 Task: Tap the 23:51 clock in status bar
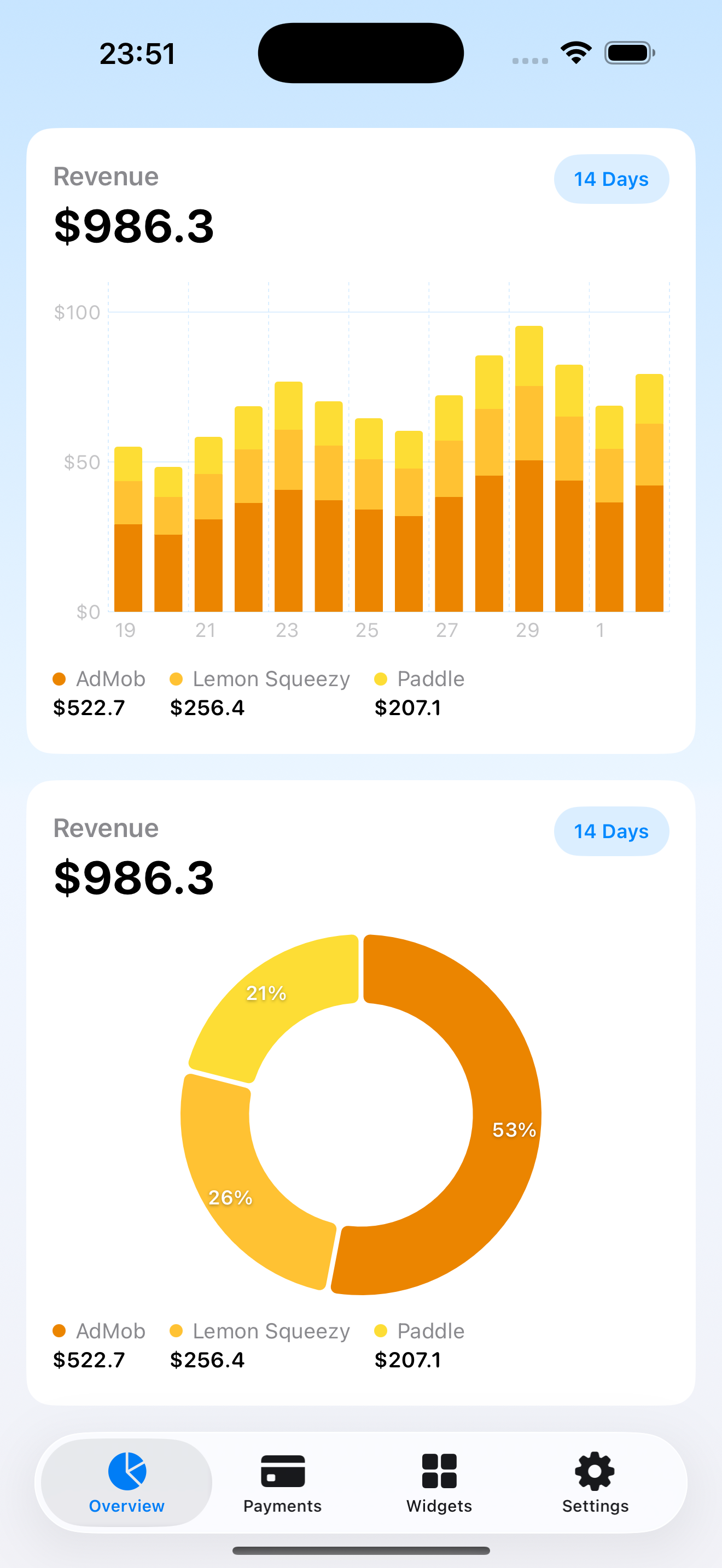[138, 54]
